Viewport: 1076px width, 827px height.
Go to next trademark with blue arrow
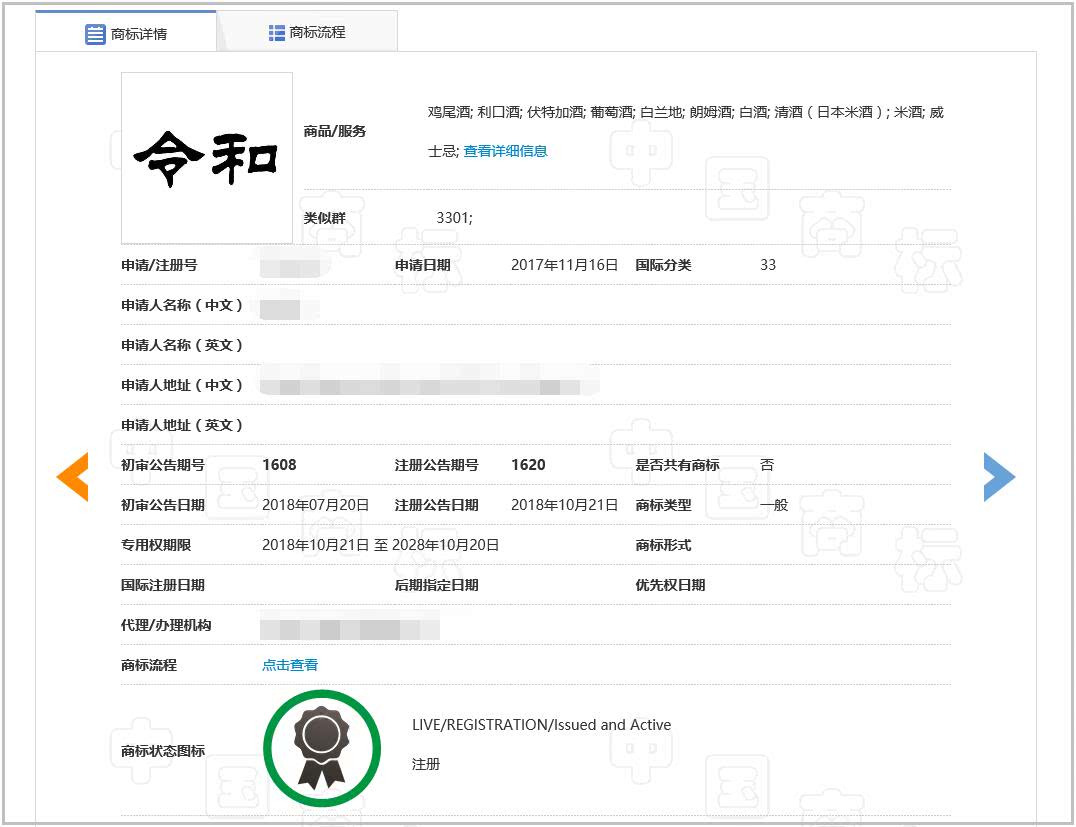coord(998,476)
